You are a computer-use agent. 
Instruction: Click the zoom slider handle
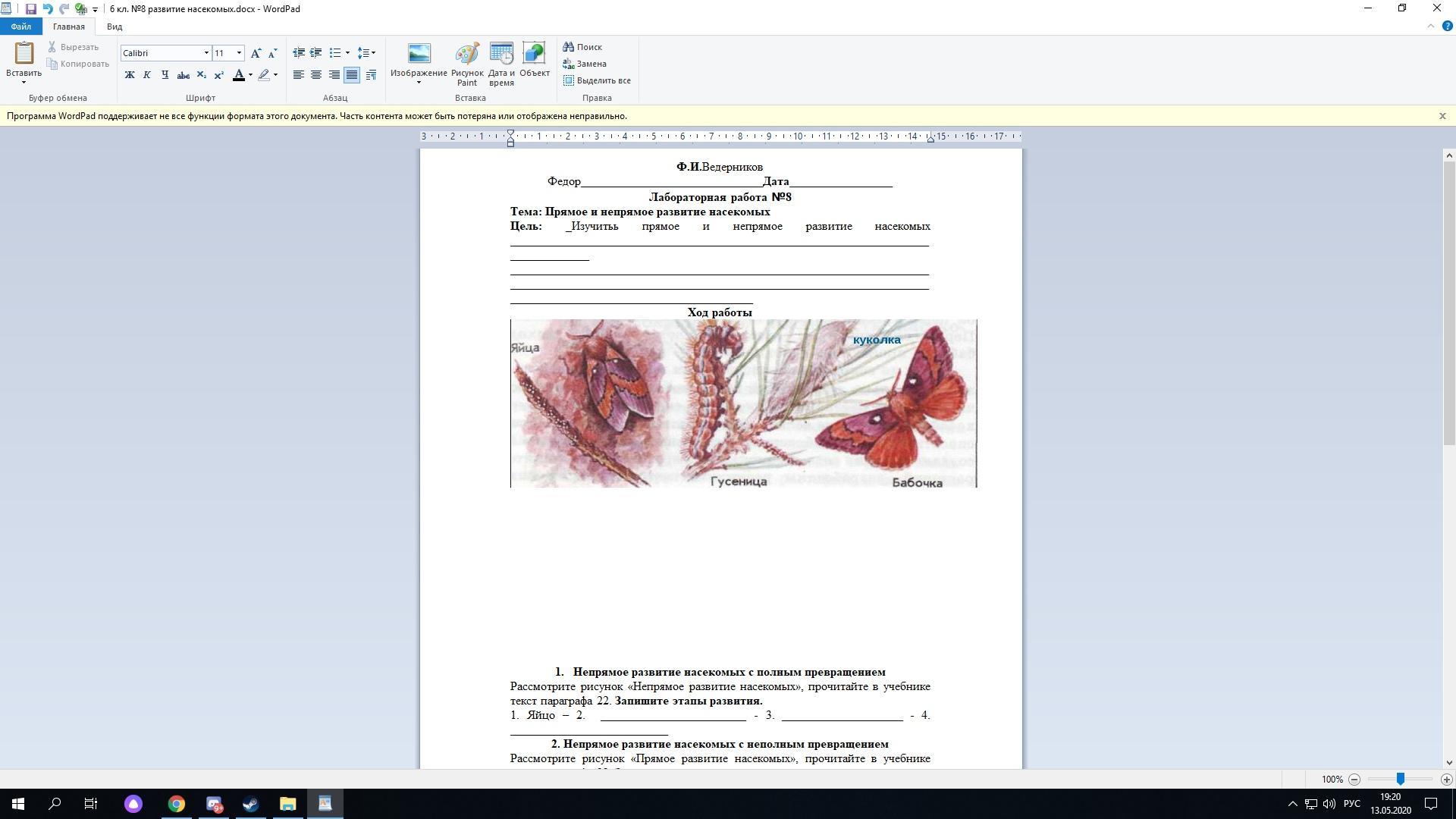(x=1400, y=779)
